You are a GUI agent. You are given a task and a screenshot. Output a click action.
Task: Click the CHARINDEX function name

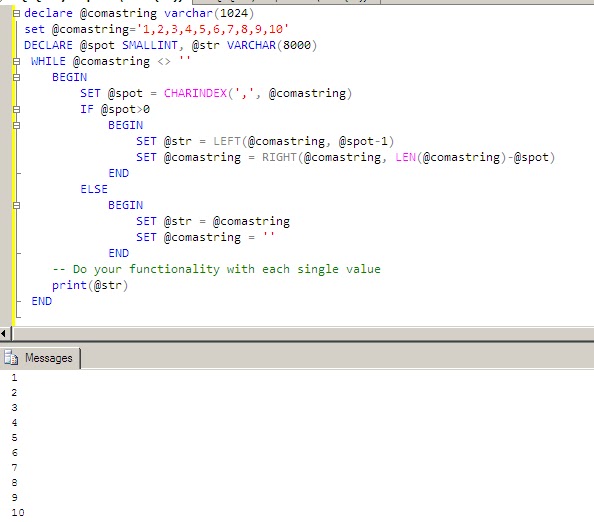click(x=195, y=93)
